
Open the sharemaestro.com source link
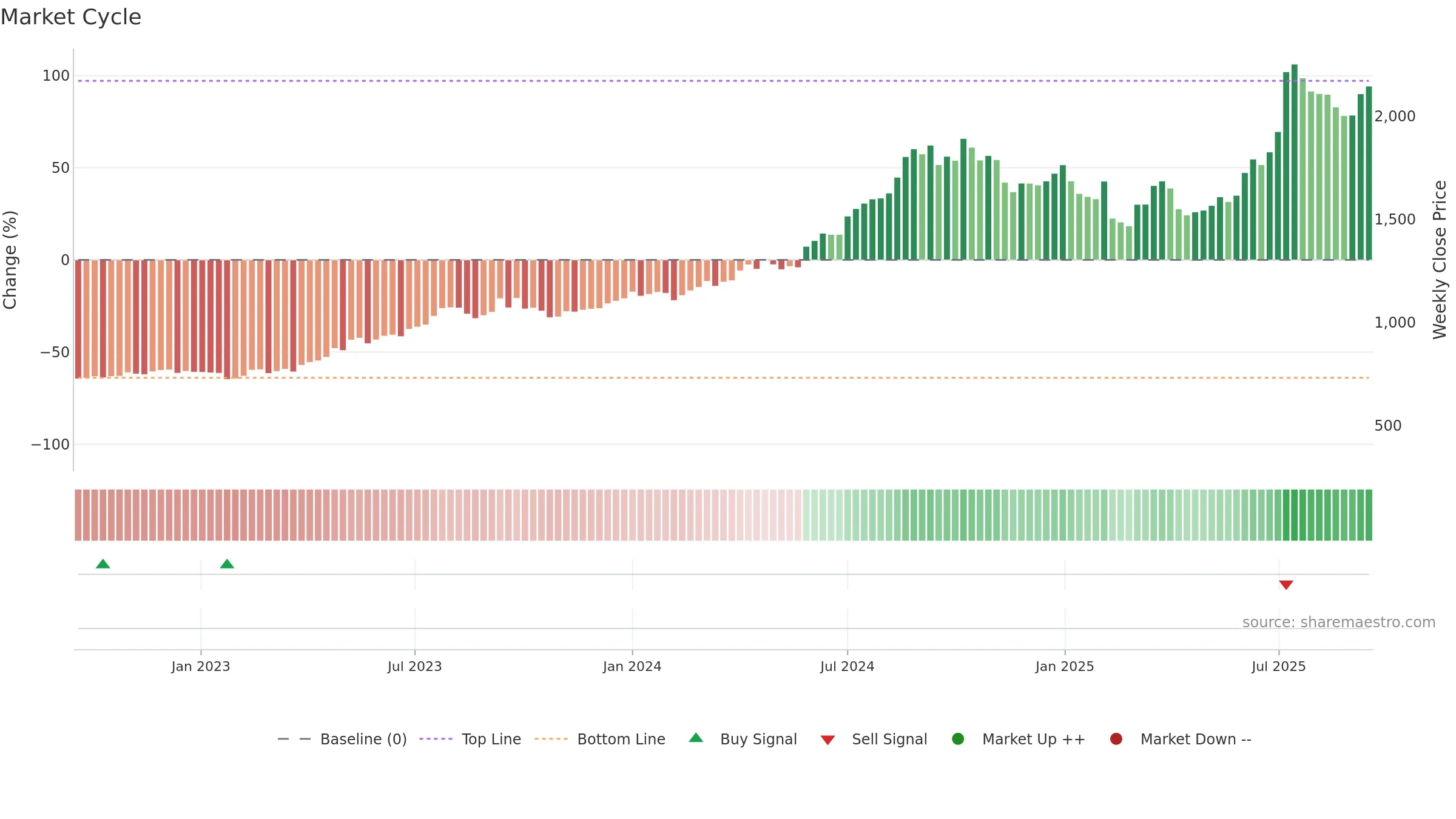[1339, 622]
